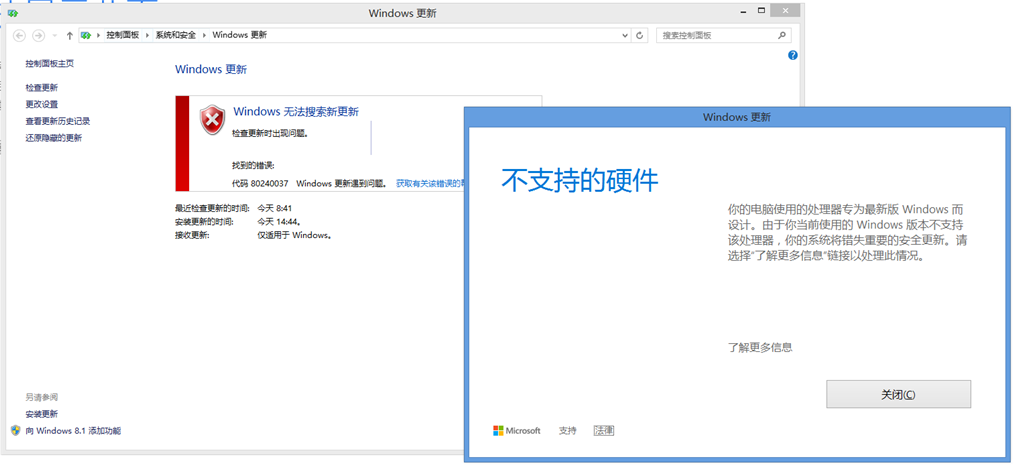
Task: Open 更改设置 in the sidebar
Action: tap(42, 105)
